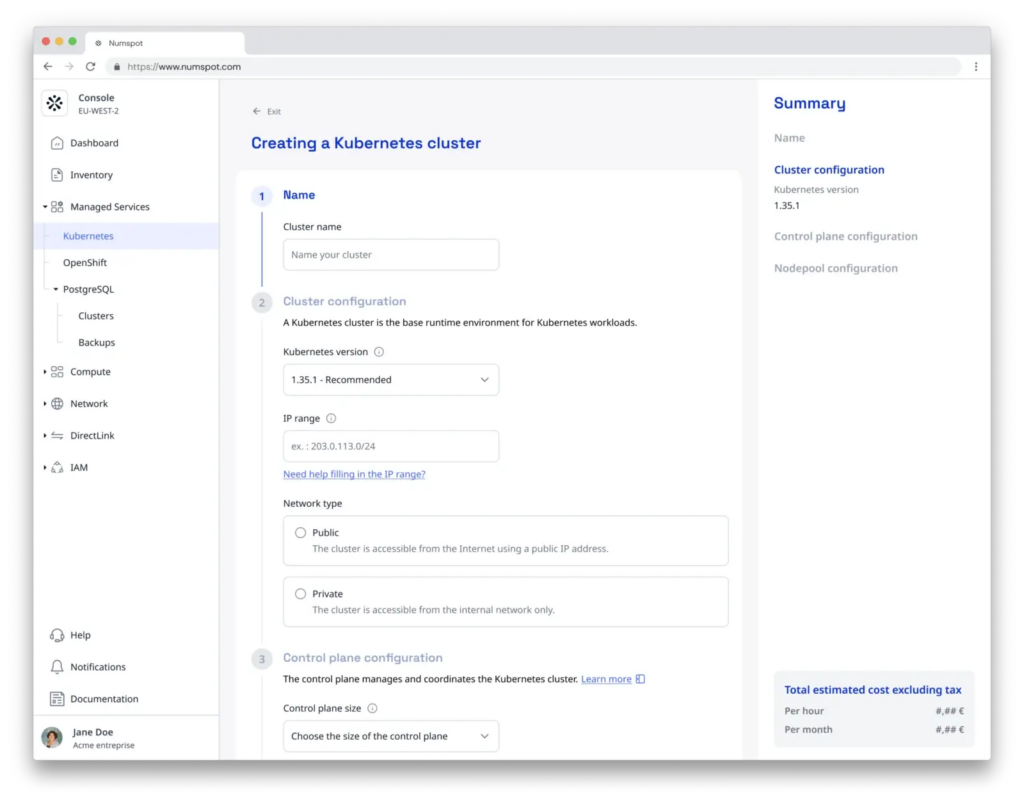Click the IP range info icon

pyautogui.click(x=331, y=419)
